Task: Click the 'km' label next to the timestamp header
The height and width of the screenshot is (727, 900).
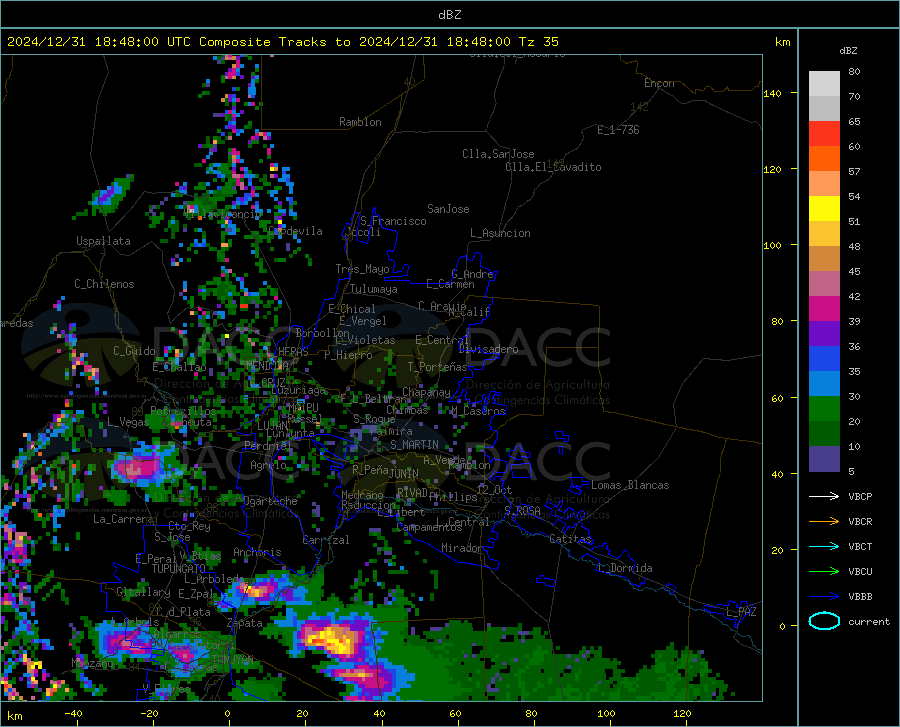Action: pyautogui.click(x=782, y=42)
